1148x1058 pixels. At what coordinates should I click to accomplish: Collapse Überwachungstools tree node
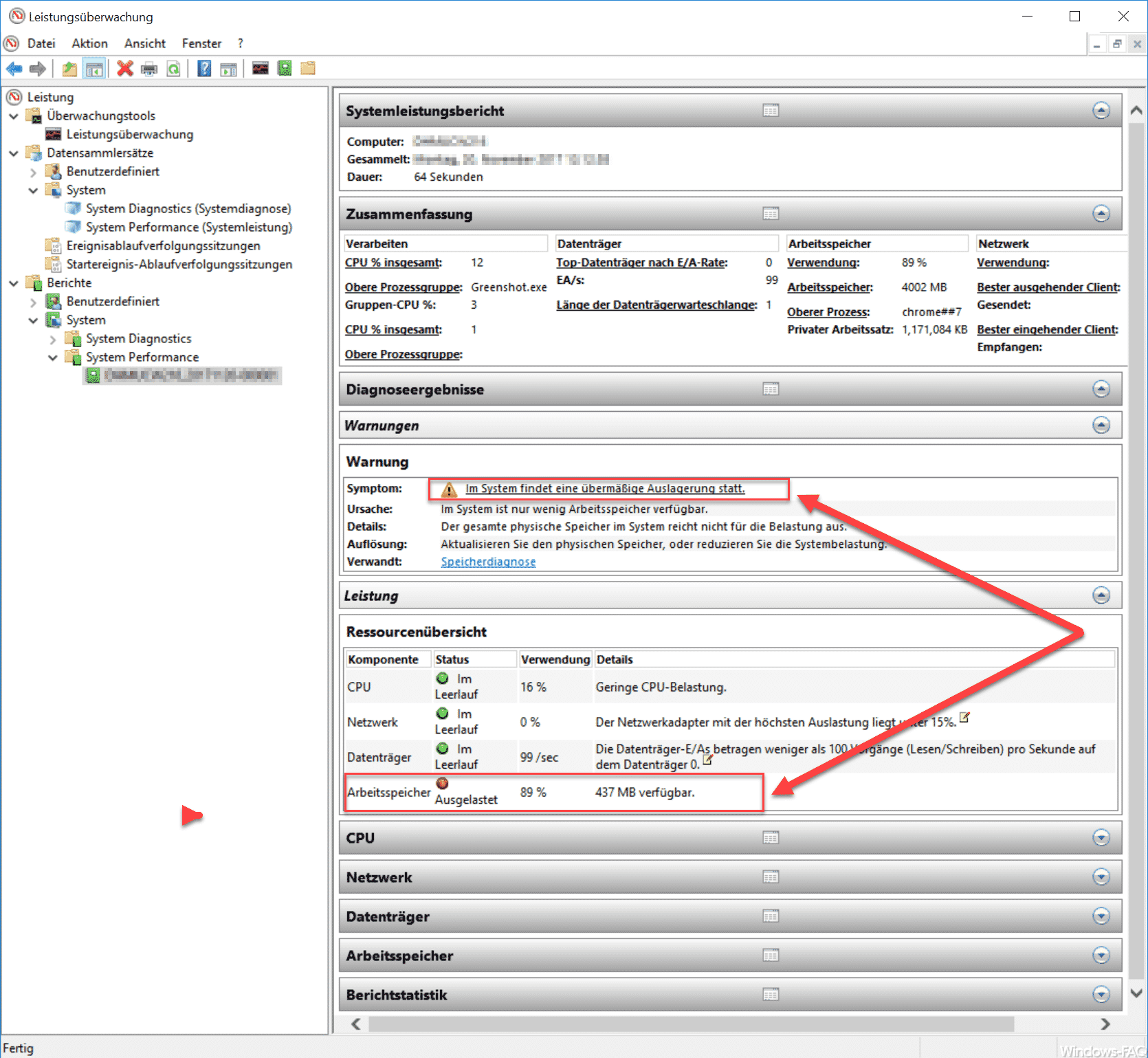coord(14,116)
